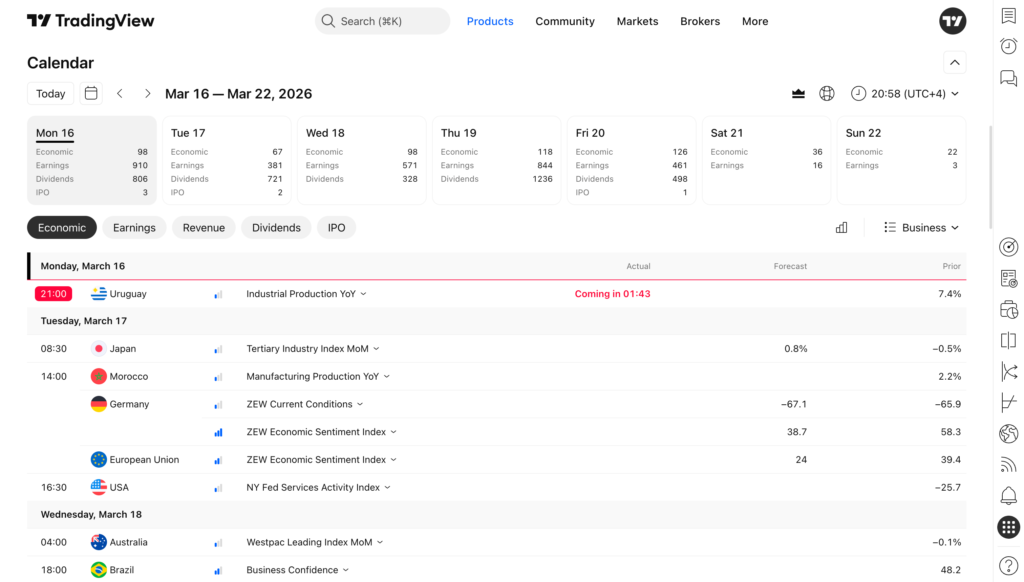Viewport: 1024px width, 582px height.
Task: Collapse the Calendar header with chevron button
Action: pyautogui.click(x=954, y=62)
